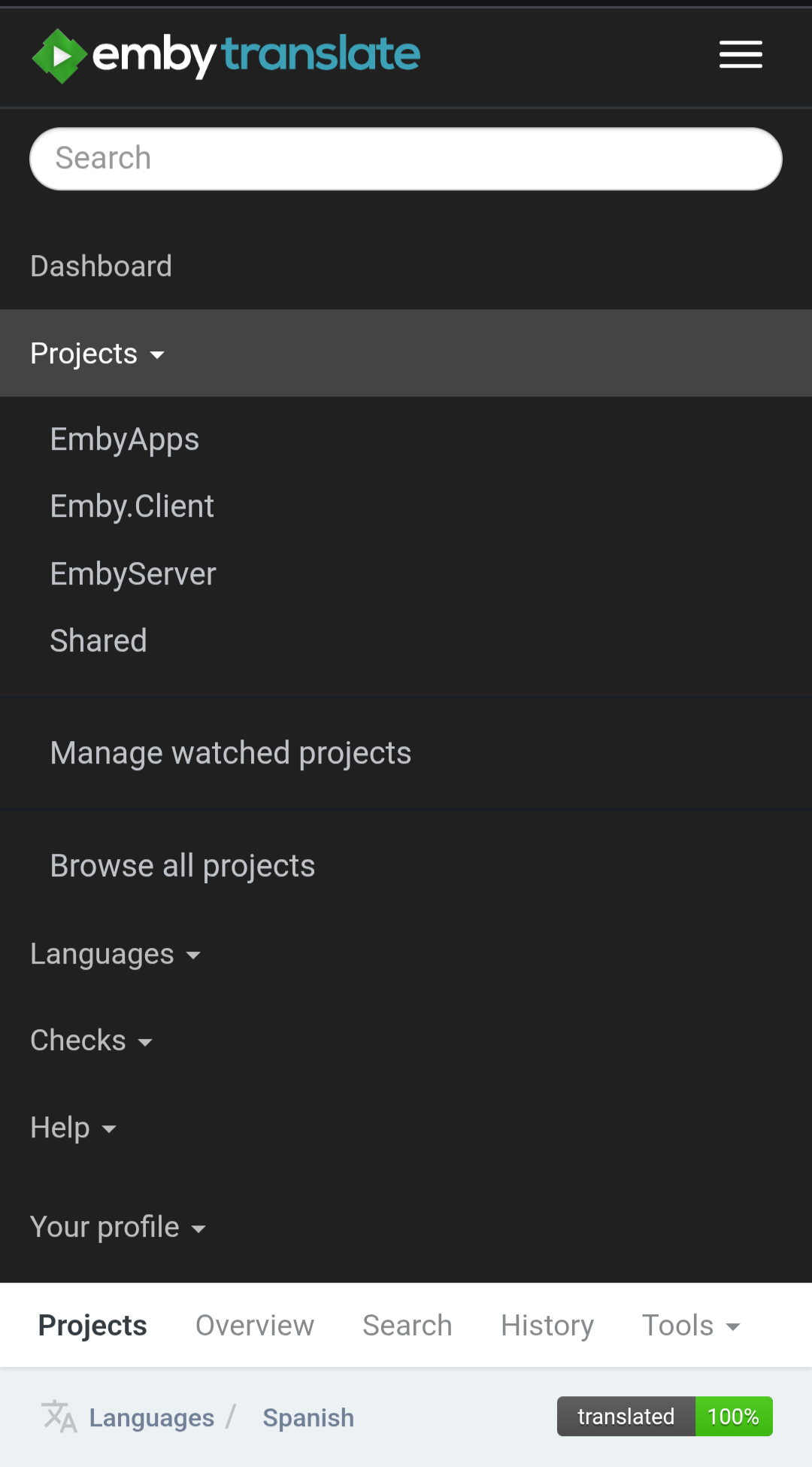Image resolution: width=812 pixels, height=1467 pixels.
Task: Switch to the History tab
Action: pyautogui.click(x=547, y=1326)
